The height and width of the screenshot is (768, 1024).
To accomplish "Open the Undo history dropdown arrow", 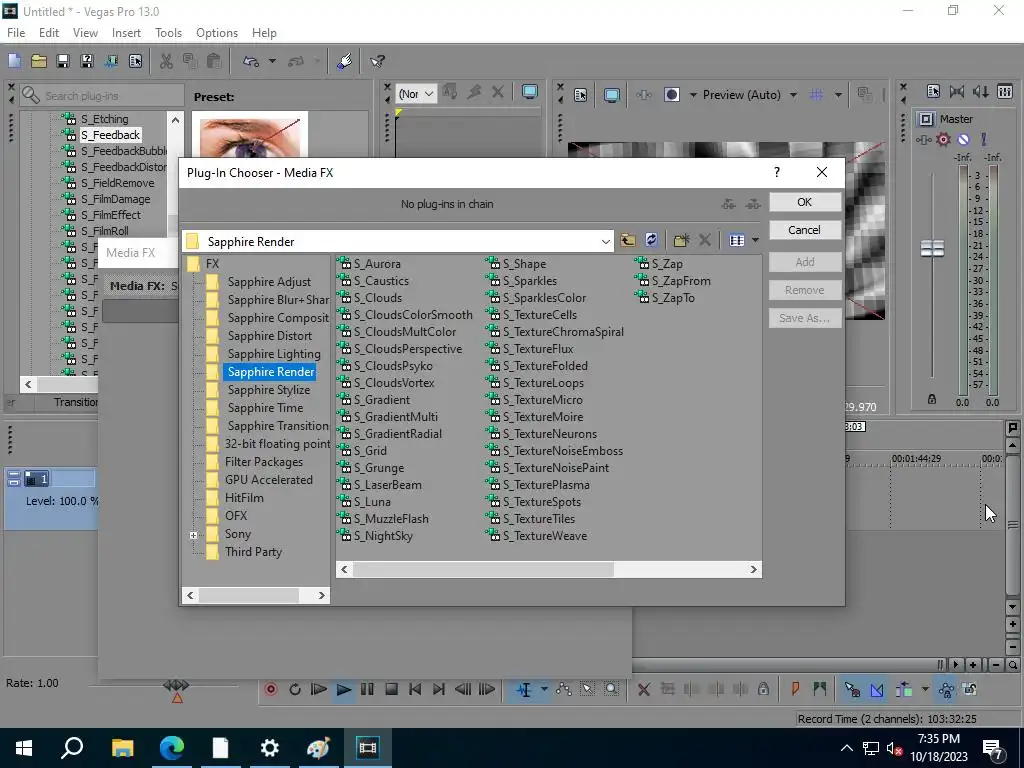I will (x=272, y=61).
